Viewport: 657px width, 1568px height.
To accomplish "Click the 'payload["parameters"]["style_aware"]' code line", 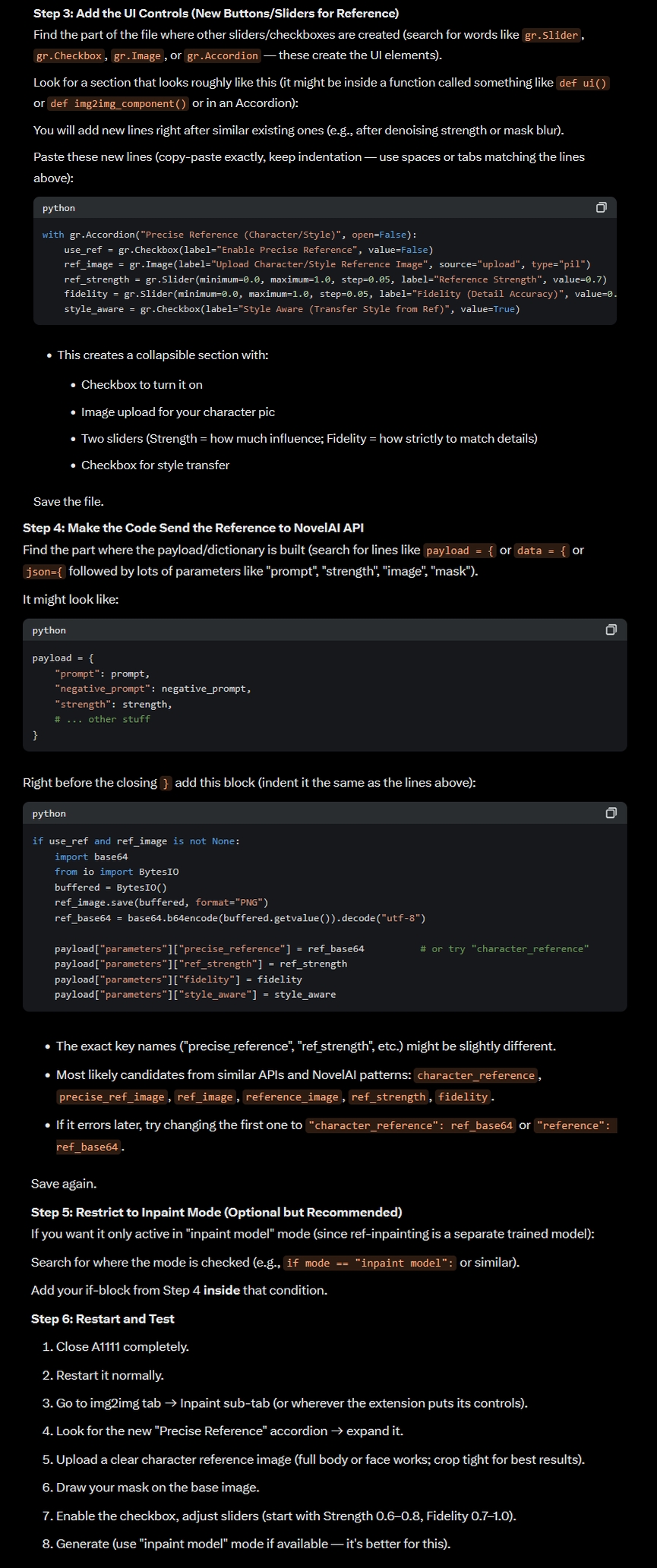I will [x=194, y=994].
